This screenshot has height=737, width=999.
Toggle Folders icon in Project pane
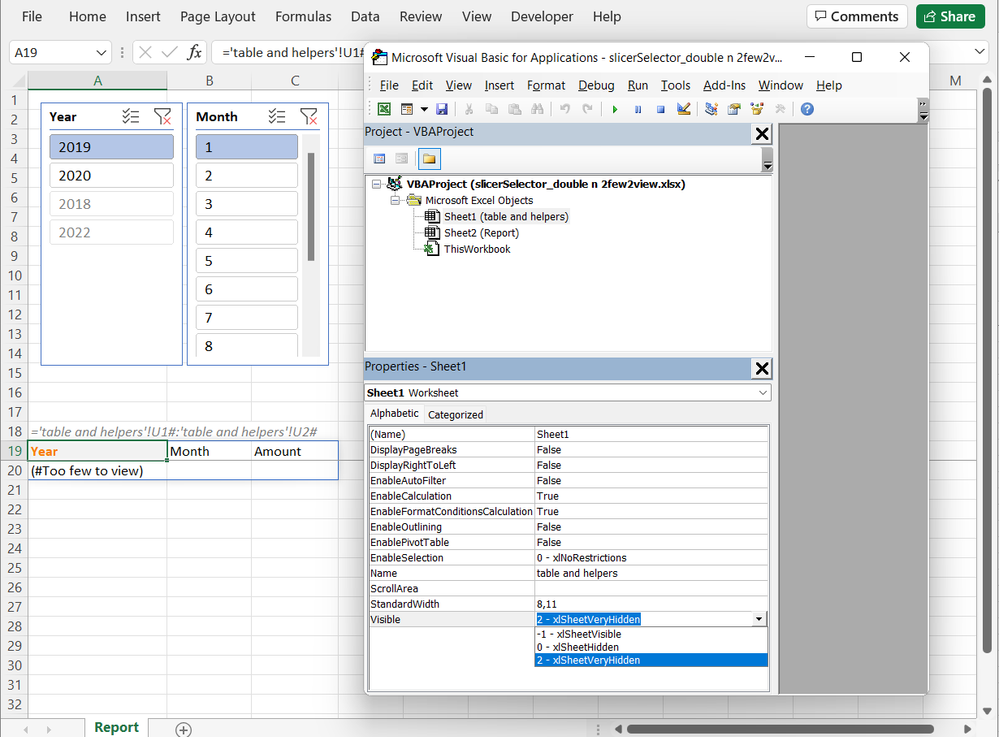click(429, 159)
